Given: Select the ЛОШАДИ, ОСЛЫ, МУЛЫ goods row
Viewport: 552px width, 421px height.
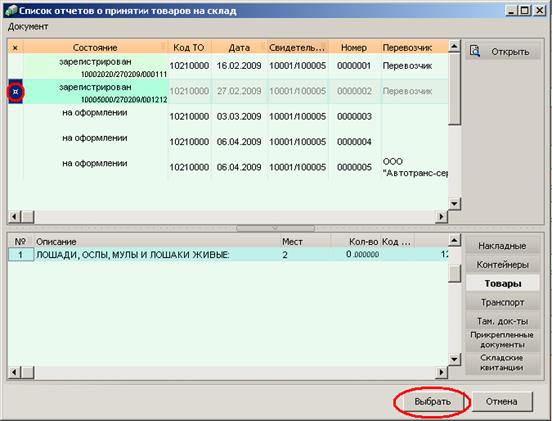Looking at the screenshot, I should (228, 255).
